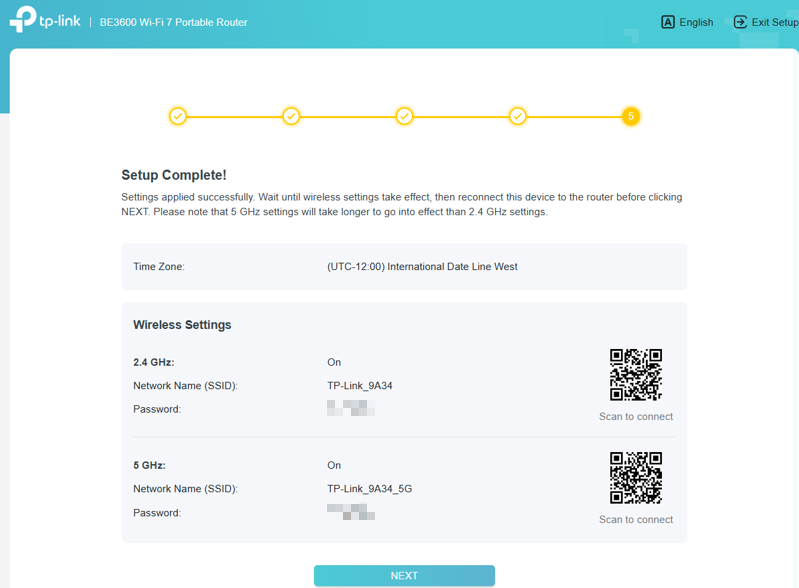Click the Exit Setup text link
The height and width of the screenshot is (588, 799).
775,22
